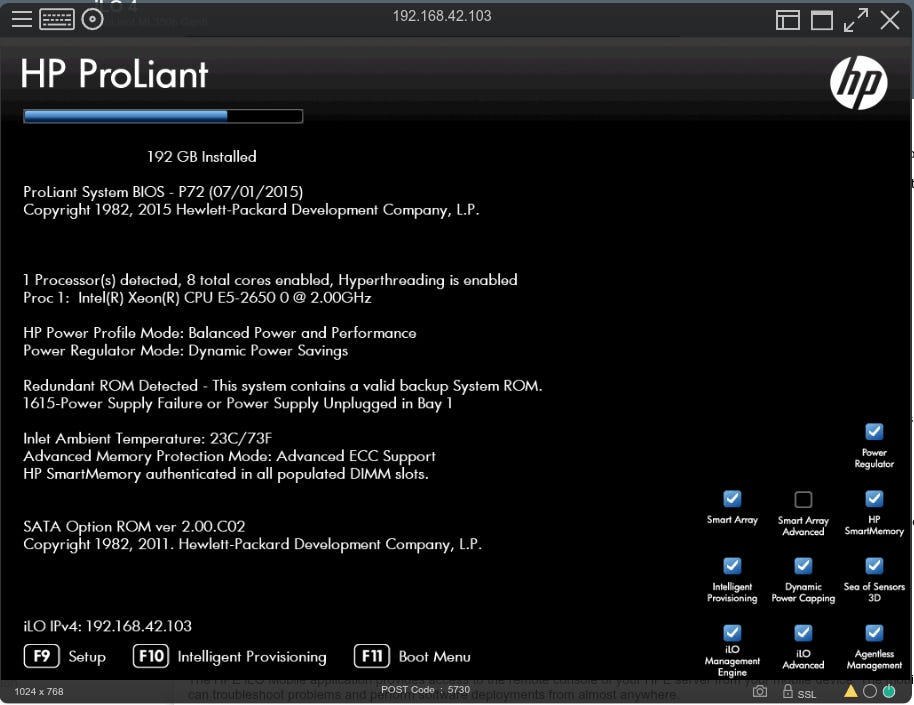Click the green power status icon

(889, 692)
